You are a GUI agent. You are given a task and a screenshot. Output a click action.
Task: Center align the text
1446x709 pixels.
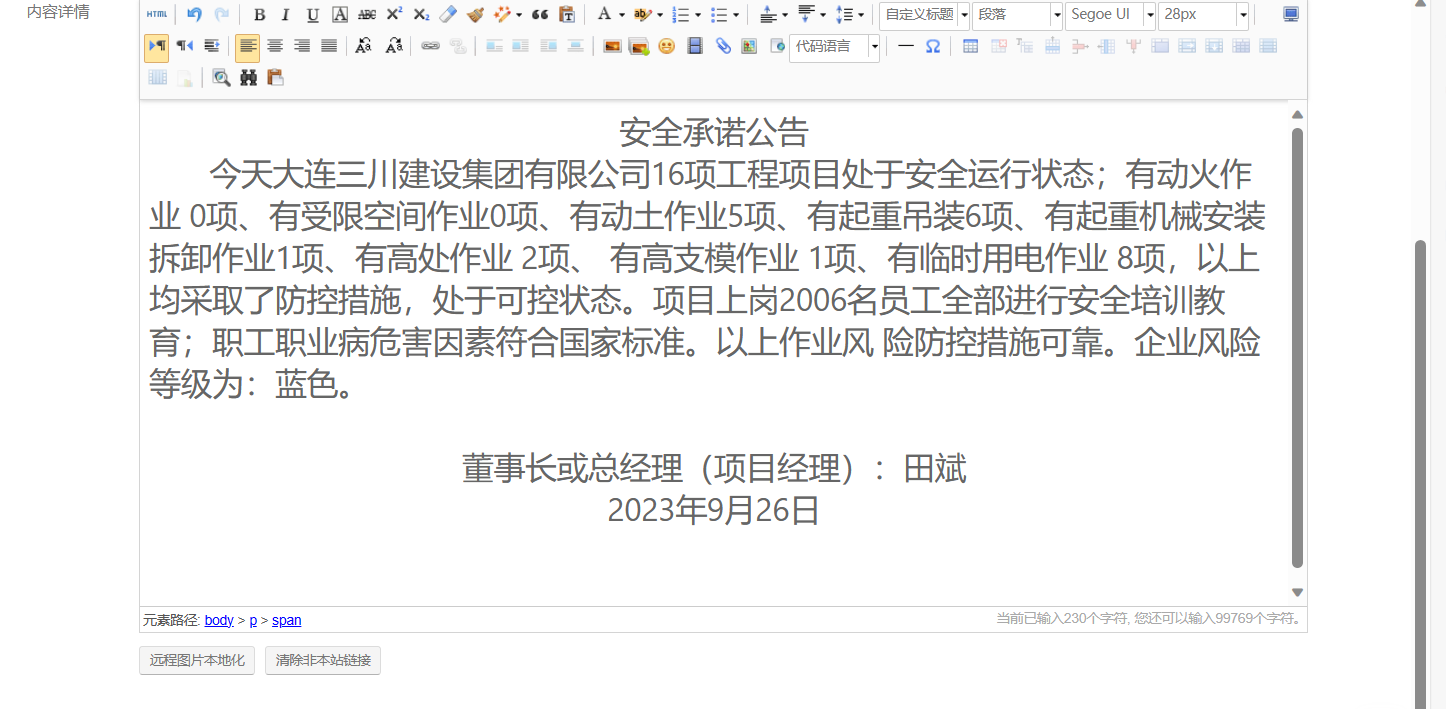click(274, 46)
